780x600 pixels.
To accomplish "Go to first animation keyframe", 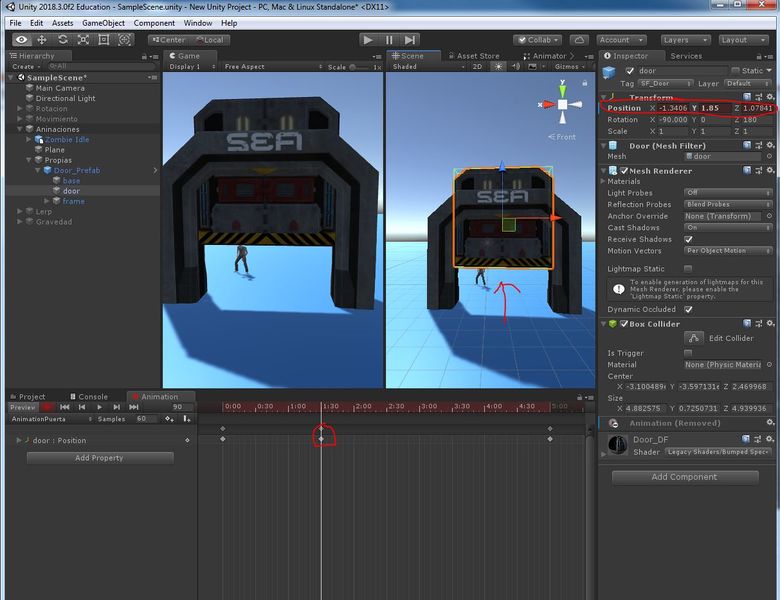I will click(x=65, y=407).
